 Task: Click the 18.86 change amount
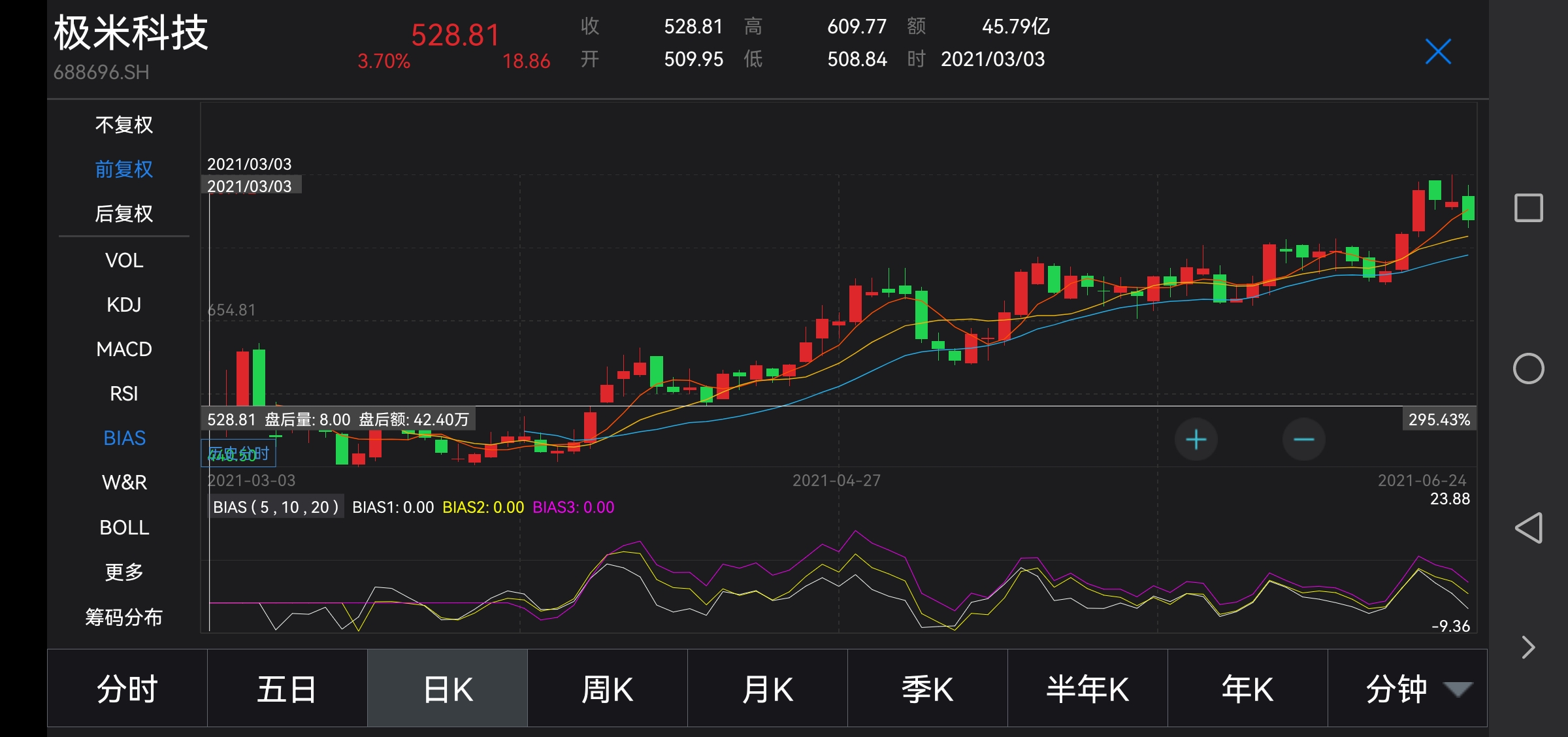[x=526, y=61]
